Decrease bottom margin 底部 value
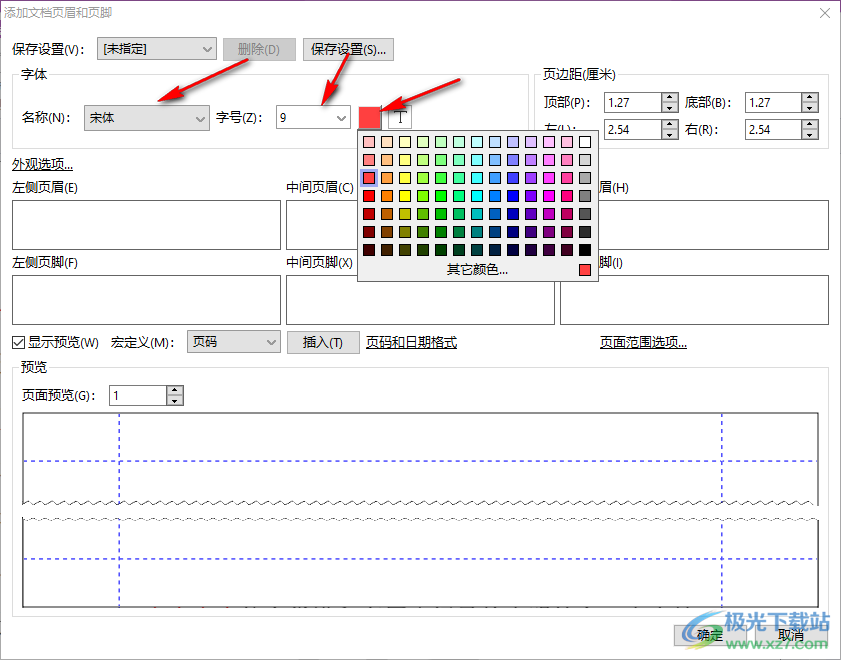Image resolution: width=841 pixels, height=660 pixels. click(810, 108)
